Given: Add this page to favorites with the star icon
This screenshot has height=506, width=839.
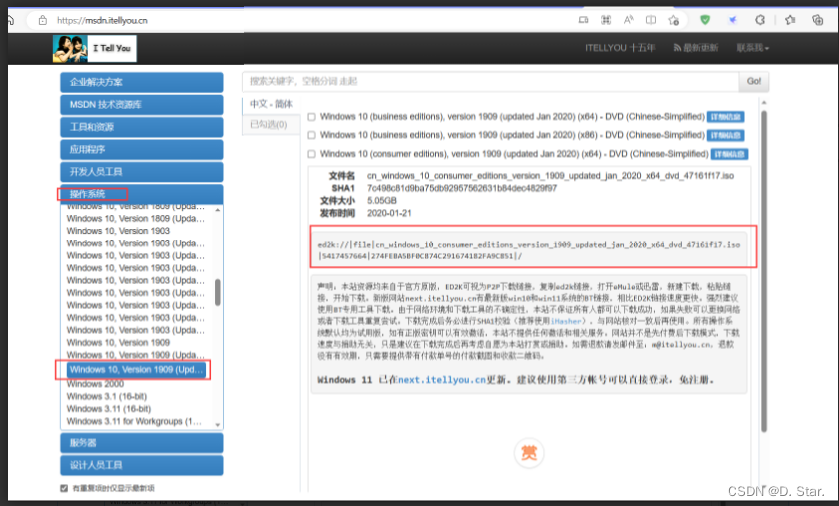Looking at the screenshot, I should 673,20.
